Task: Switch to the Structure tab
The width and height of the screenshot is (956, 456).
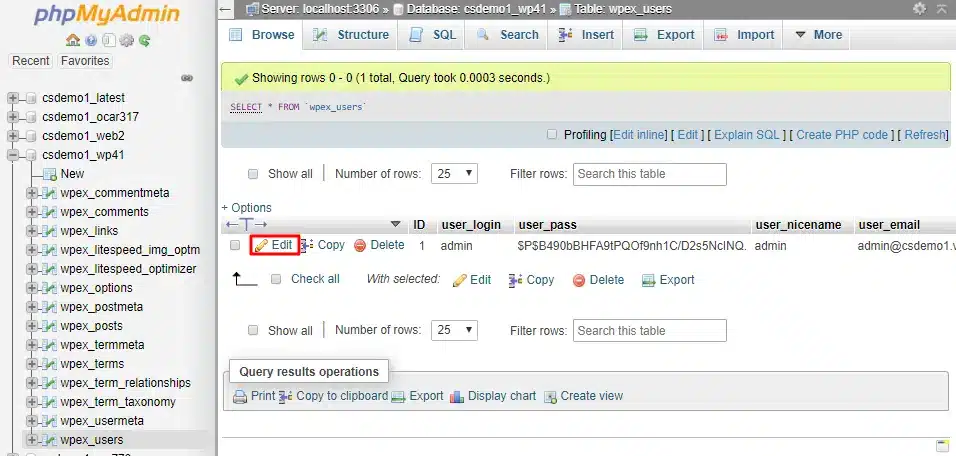Action: tap(352, 35)
